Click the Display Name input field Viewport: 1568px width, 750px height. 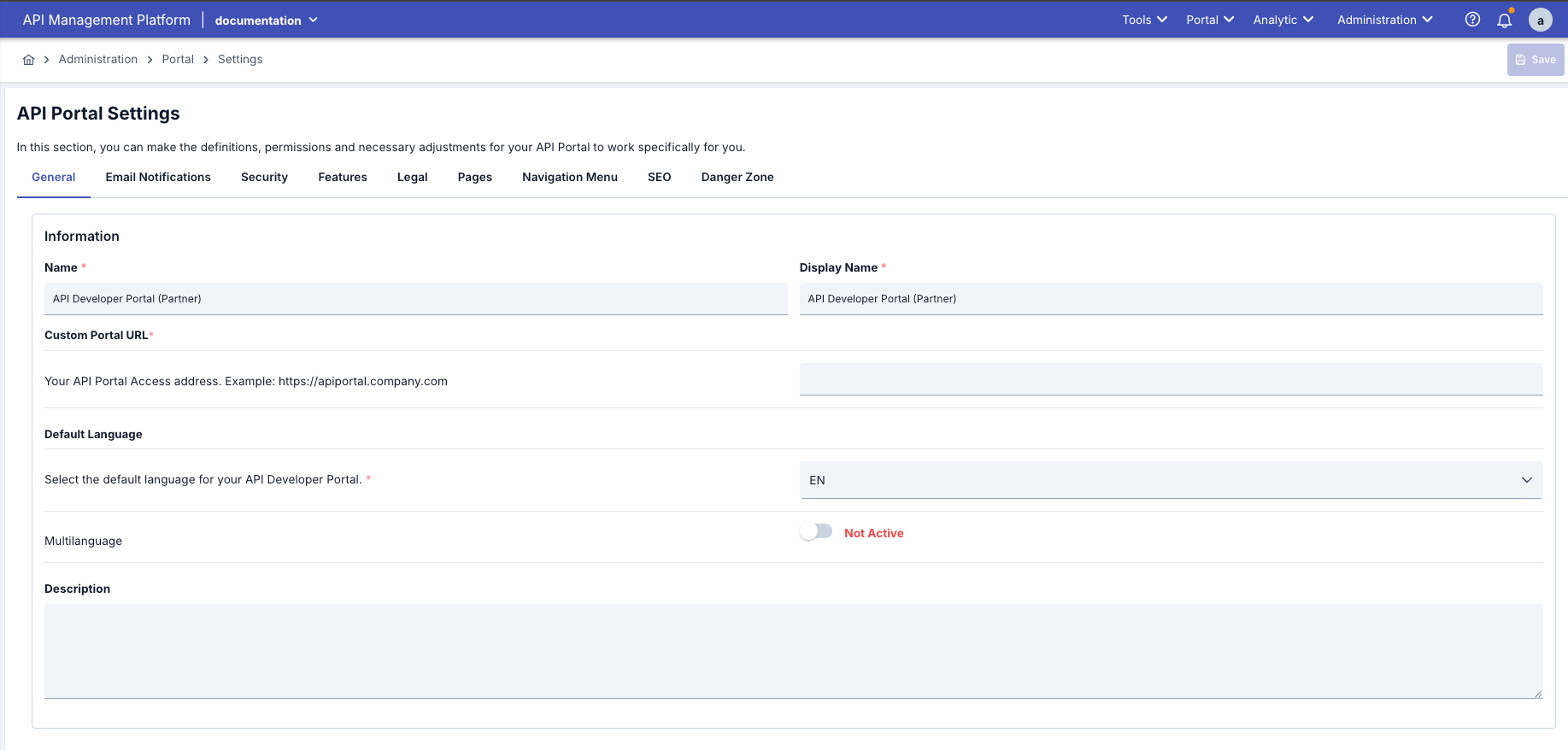point(1171,299)
